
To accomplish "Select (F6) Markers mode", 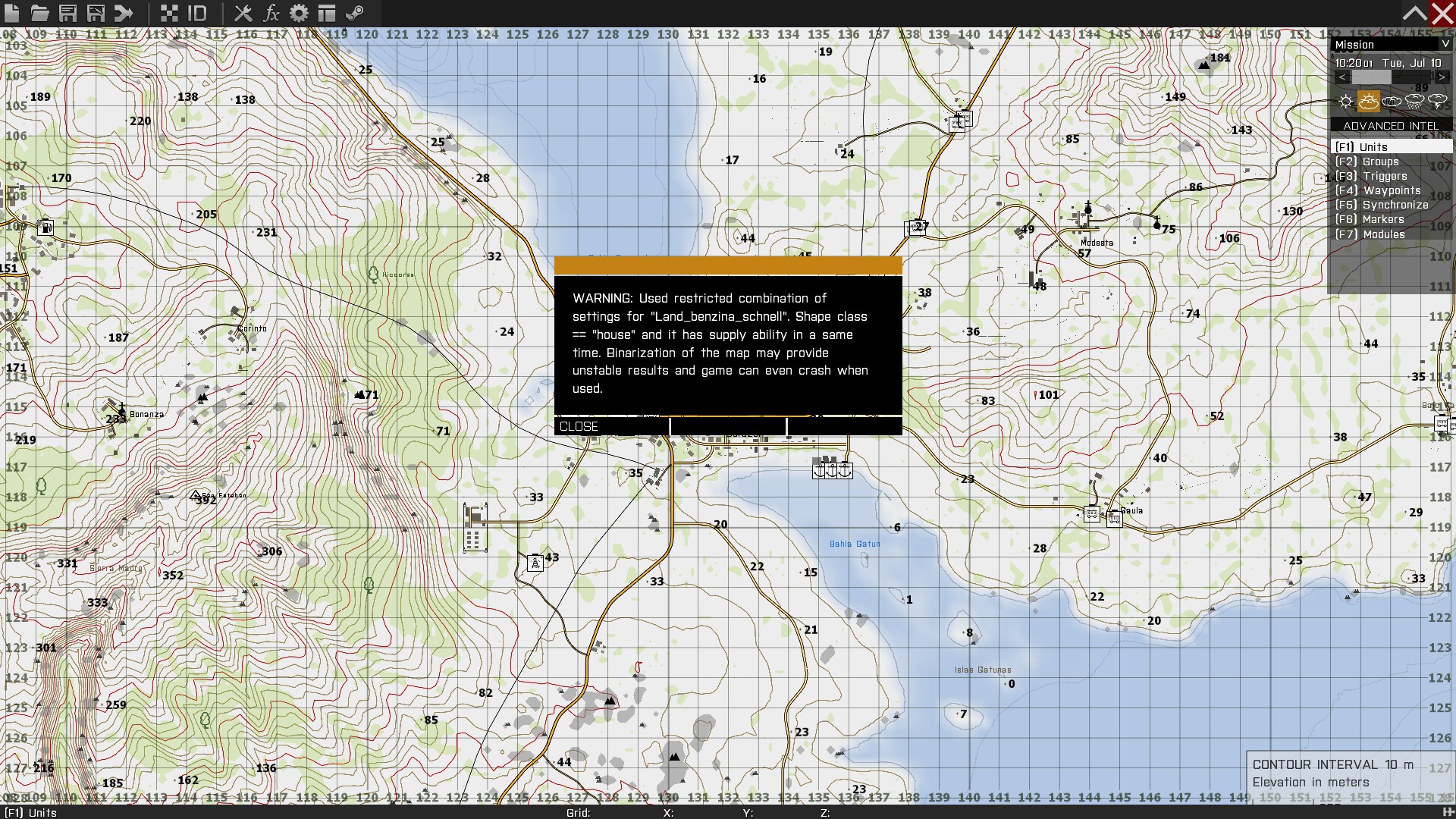I will coord(1369,219).
